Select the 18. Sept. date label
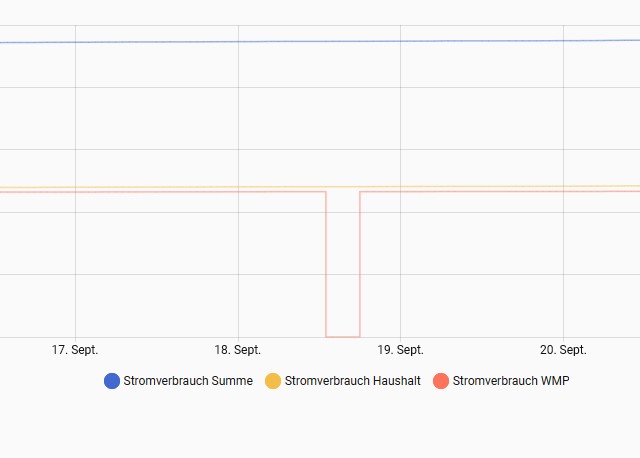Image resolution: width=640 pixels, height=458 pixels. pyautogui.click(x=238, y=350)
